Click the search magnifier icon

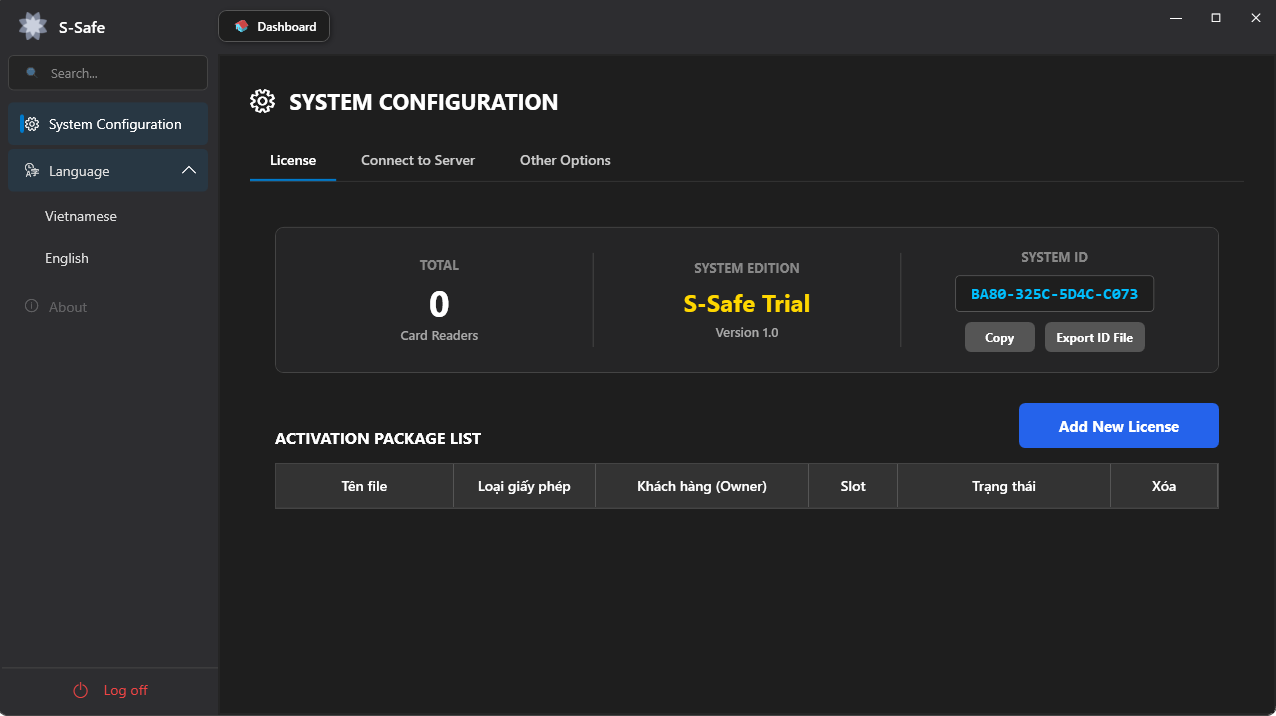pyautogui.click(x=32, y=73)
